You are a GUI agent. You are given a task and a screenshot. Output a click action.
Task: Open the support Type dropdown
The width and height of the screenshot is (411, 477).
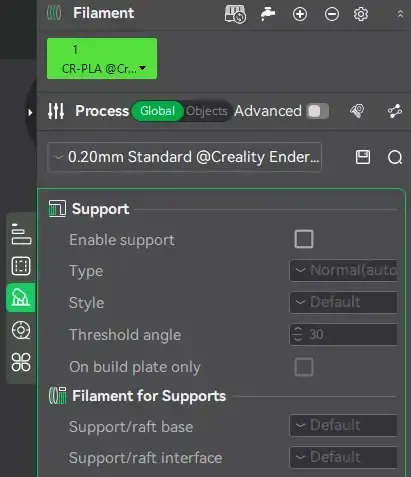[343, 270]
